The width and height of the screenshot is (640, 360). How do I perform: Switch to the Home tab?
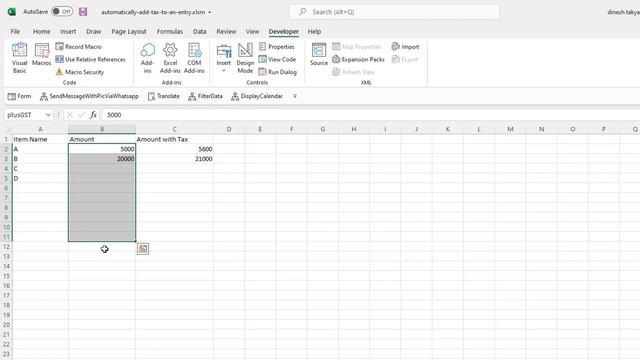point(42,31)
